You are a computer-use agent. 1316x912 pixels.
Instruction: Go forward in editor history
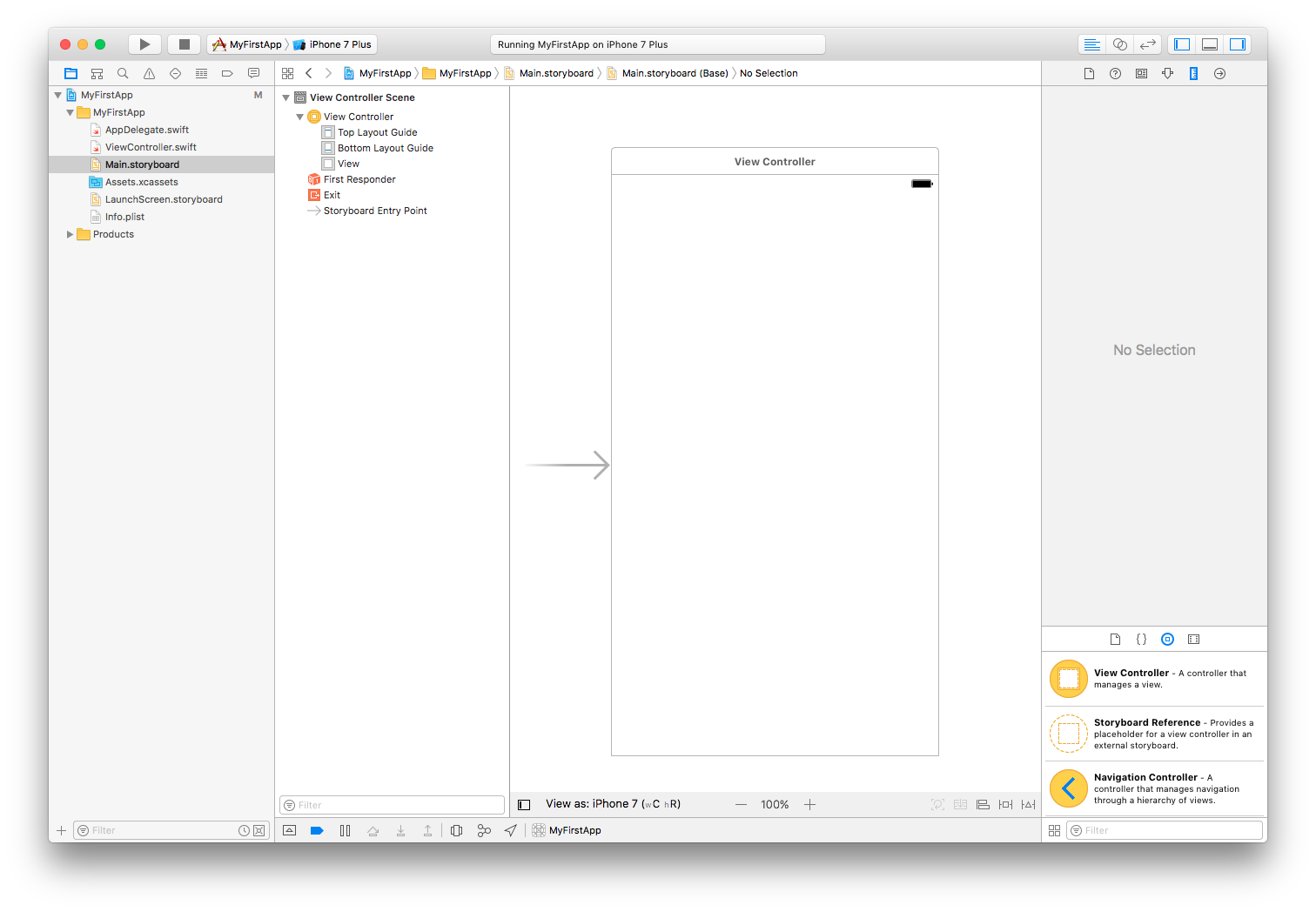point(328,73)
